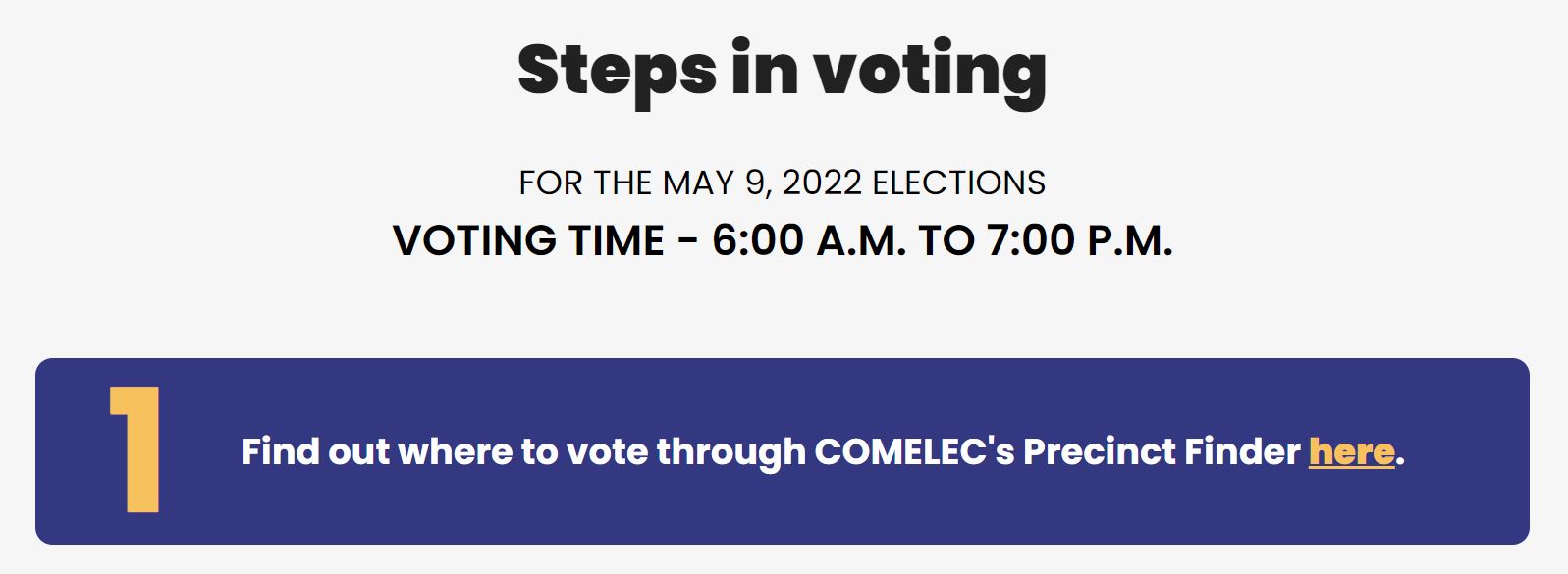Click the 'FOR THE MAY 9, 2022 ELECTIONS' line
The height and width of the screenshot is (574, 1568).
tap(783, 183)
